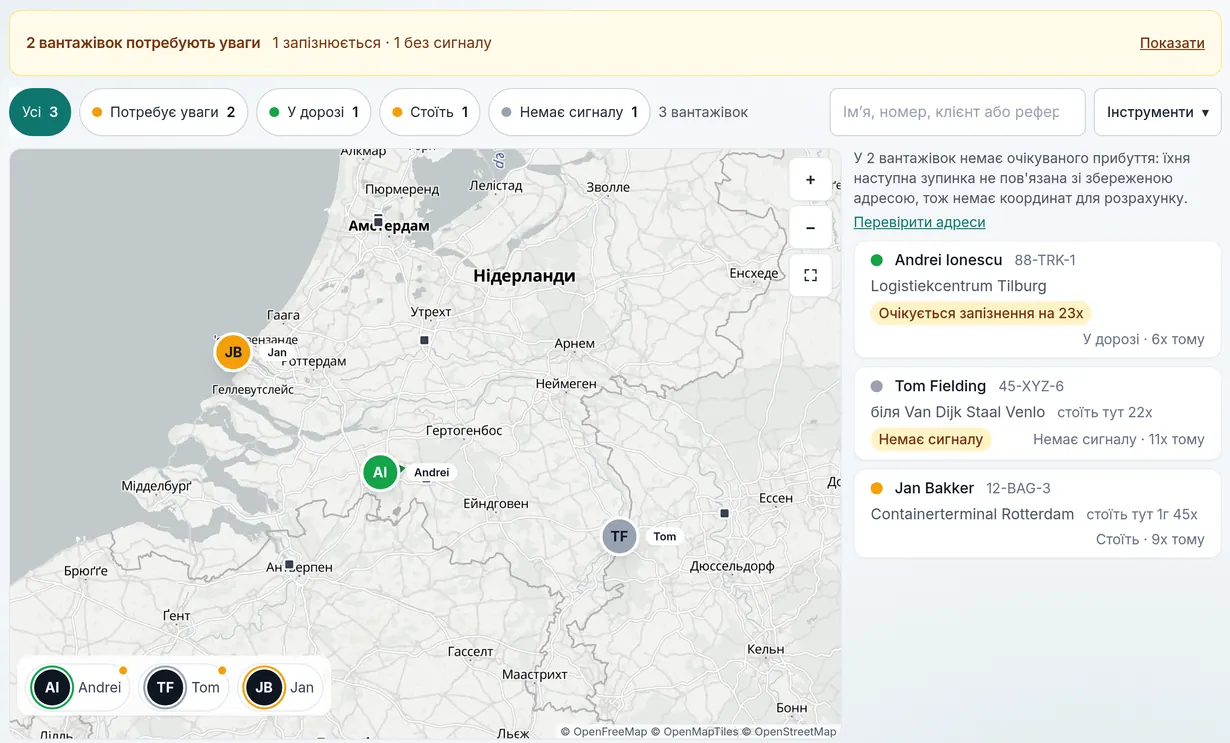Filter trucks by 'Потребує уваги'
This screenshot has height=743, width=1230.
pos(163,112)
